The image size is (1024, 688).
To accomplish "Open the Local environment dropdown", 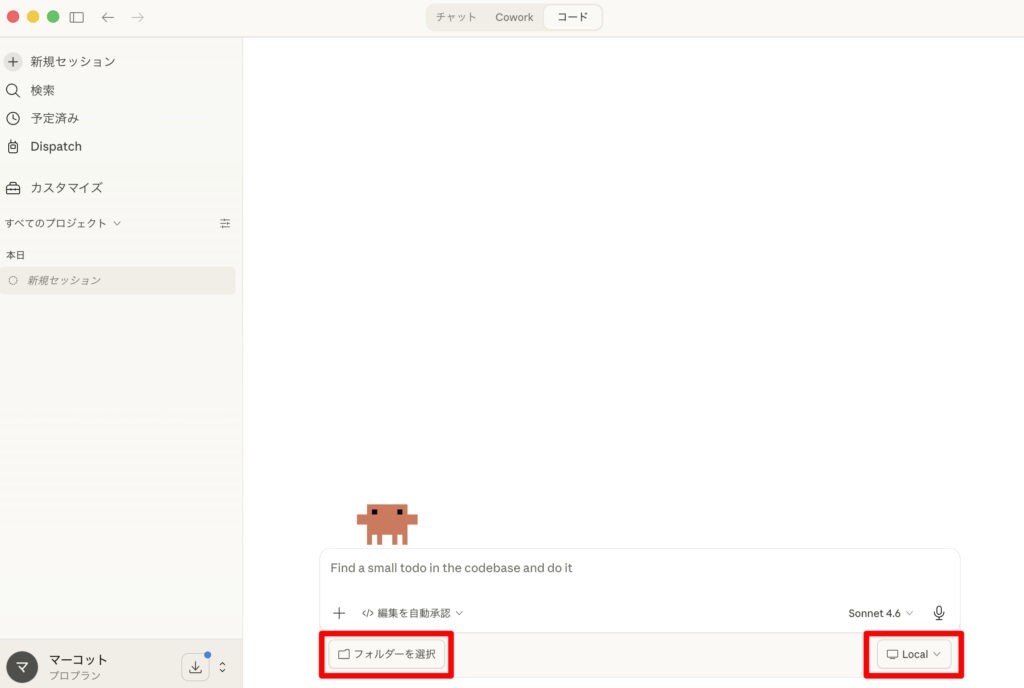I will (914, 654).
